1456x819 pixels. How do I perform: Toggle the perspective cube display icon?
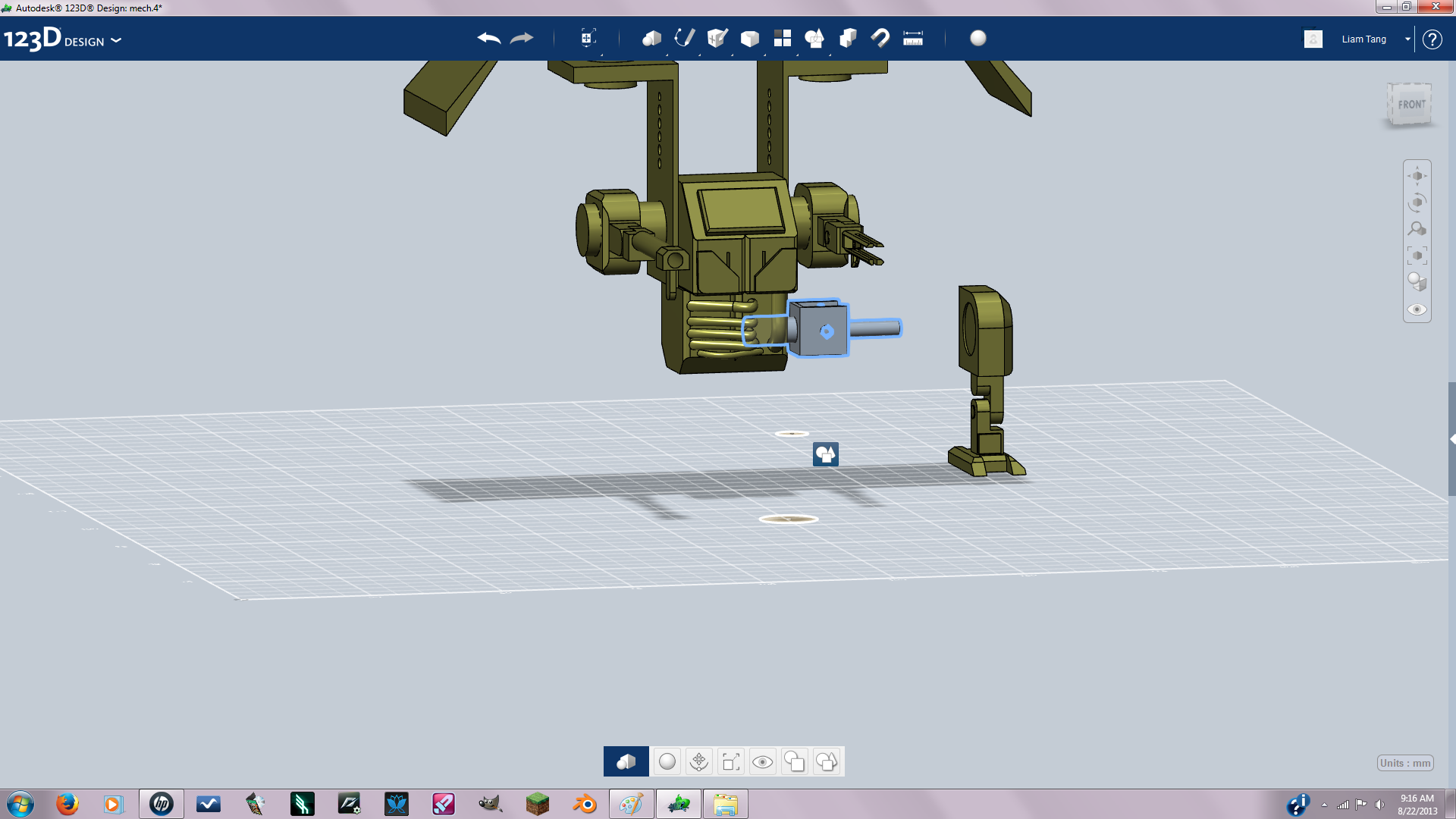tap(1417, 282)
